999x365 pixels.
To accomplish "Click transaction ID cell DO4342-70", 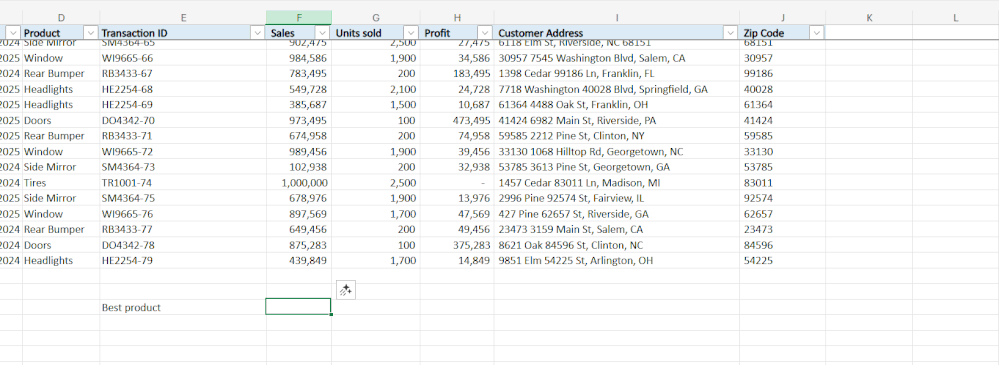I will 183,120.
